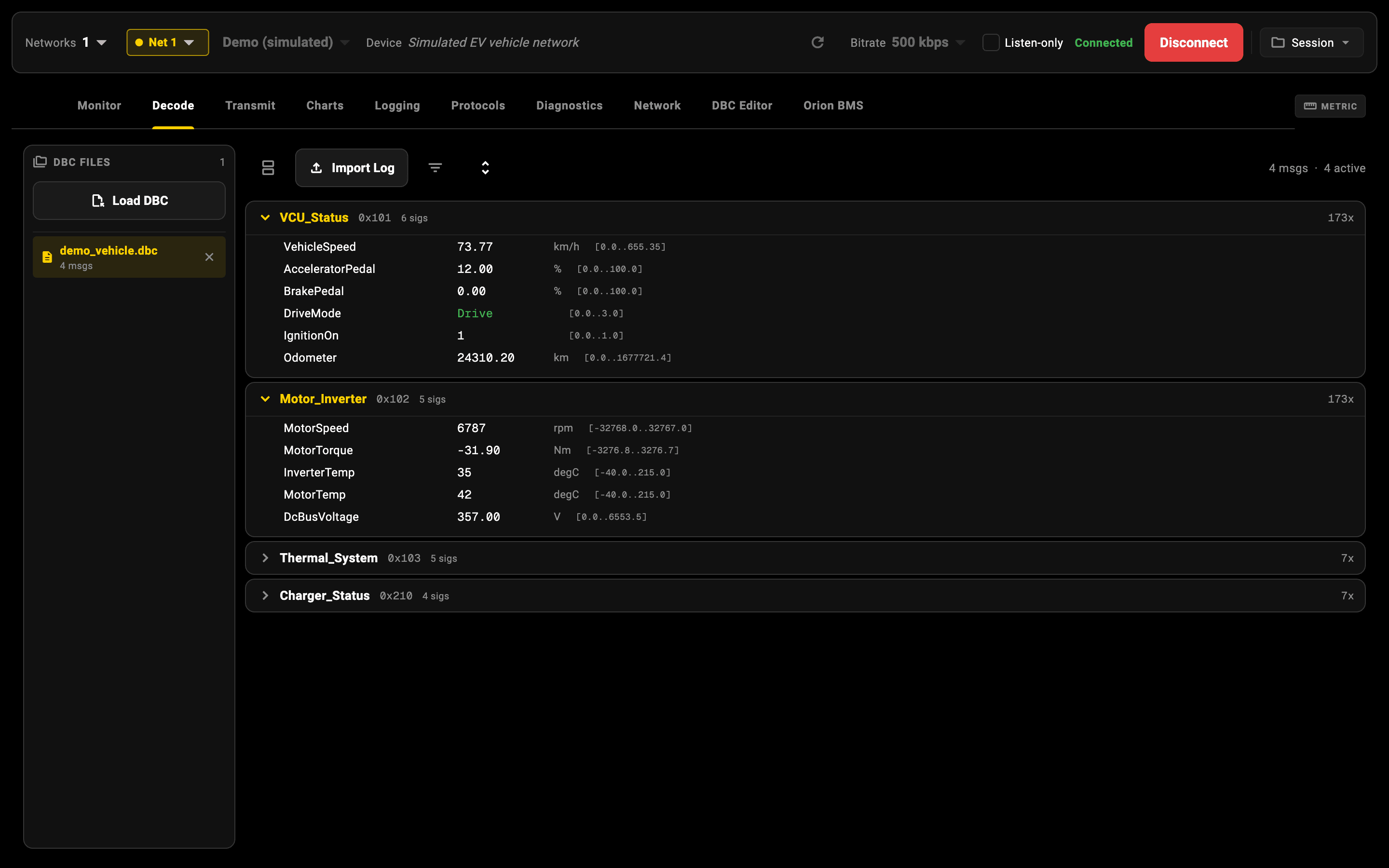Click the DBC Files panel icon
Viewport: 1389px width, 868px height.
tap(40, 162)
